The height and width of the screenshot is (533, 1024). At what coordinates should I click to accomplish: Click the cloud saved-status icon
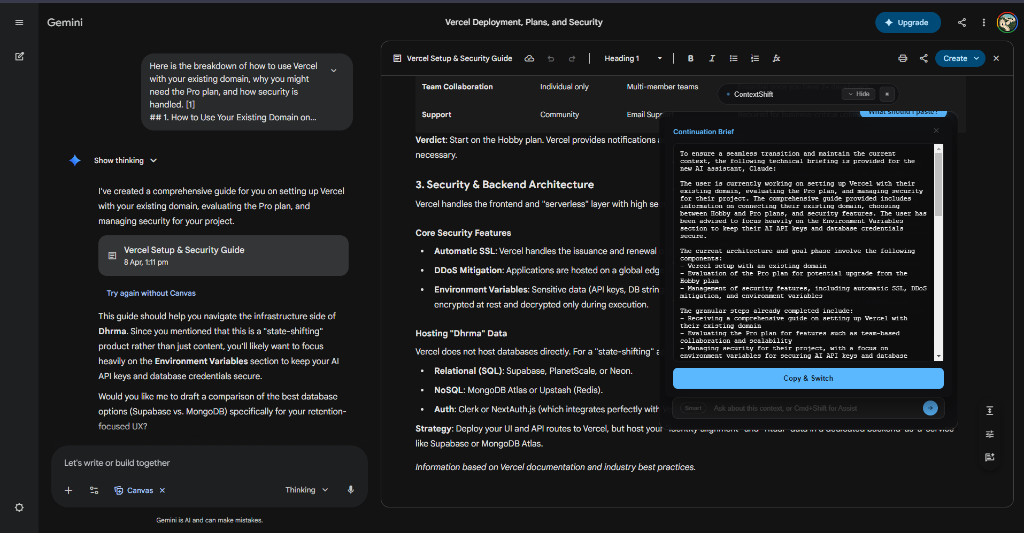(530, 58)
